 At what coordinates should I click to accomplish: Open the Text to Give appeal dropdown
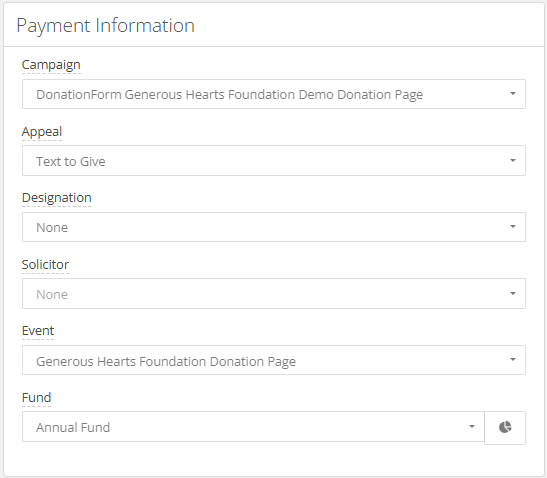[274, 161]
